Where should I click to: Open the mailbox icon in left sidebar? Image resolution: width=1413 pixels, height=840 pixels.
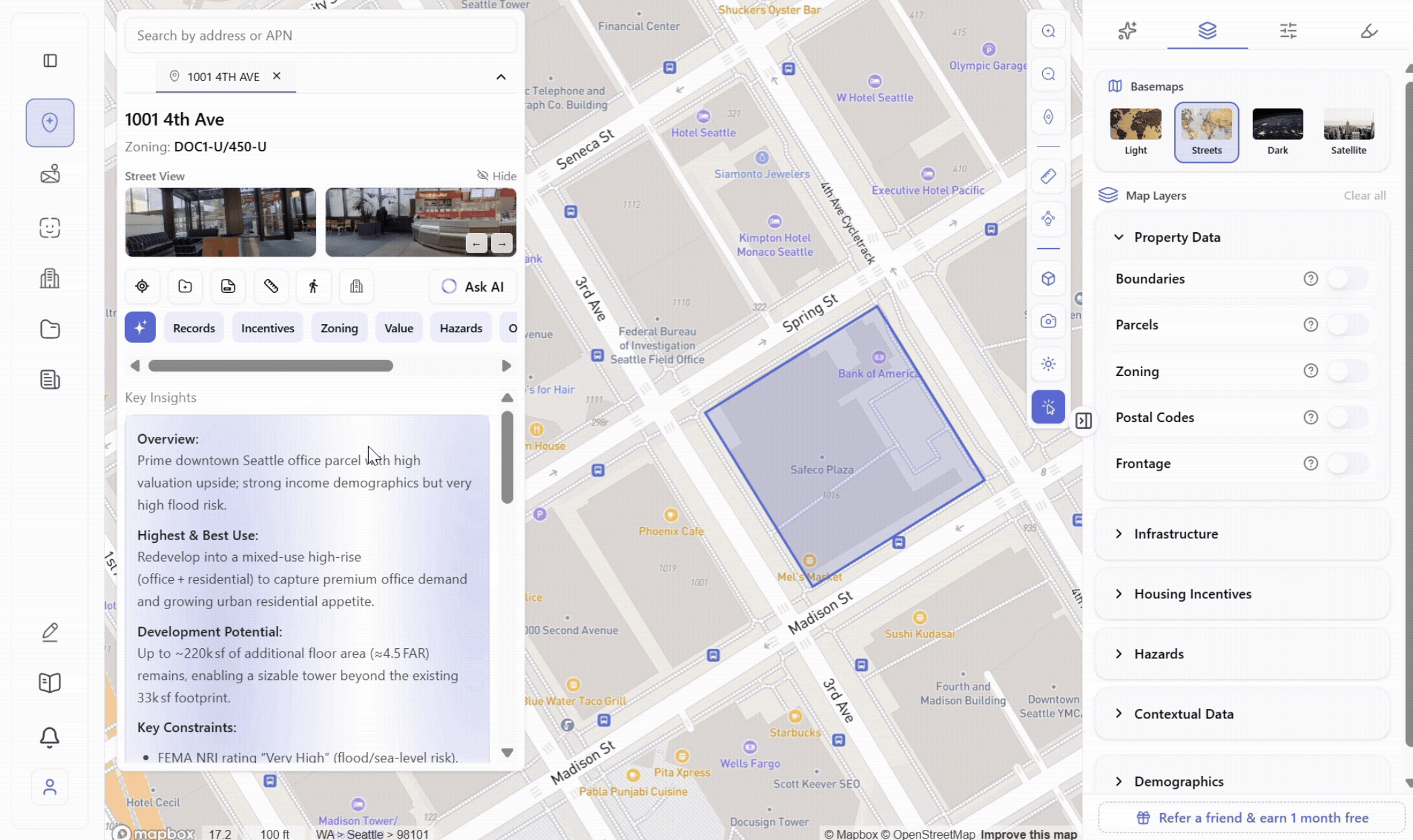coord(50,174)
